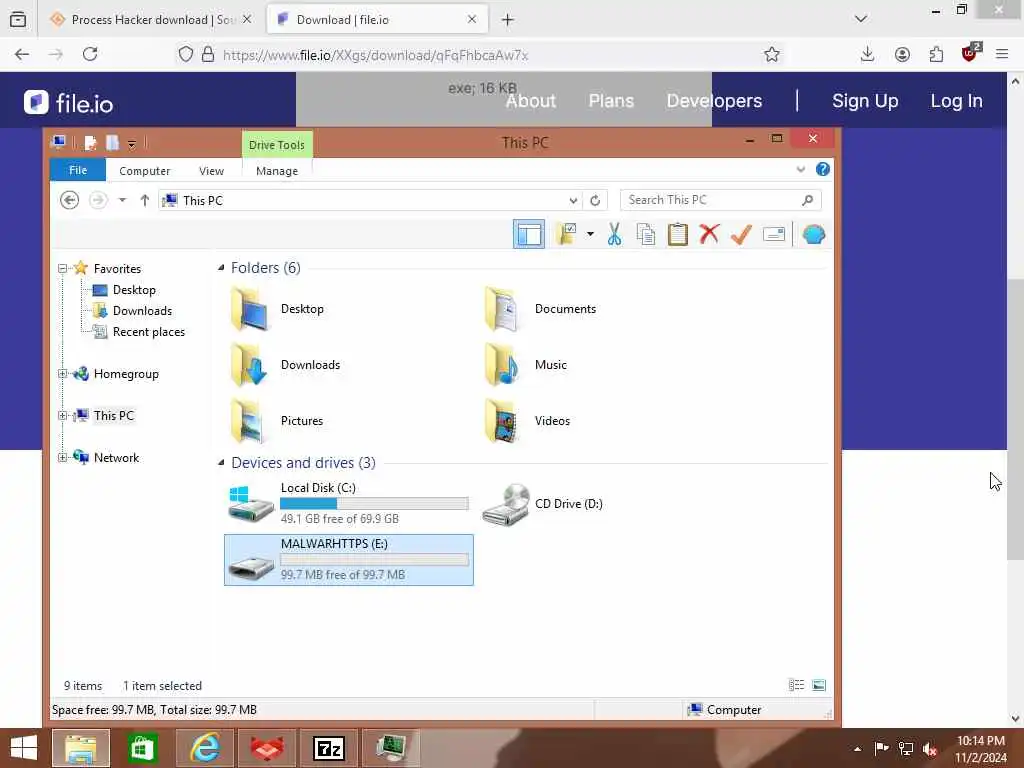Click the Drive Tools contextual tab

tap(277, 145)
